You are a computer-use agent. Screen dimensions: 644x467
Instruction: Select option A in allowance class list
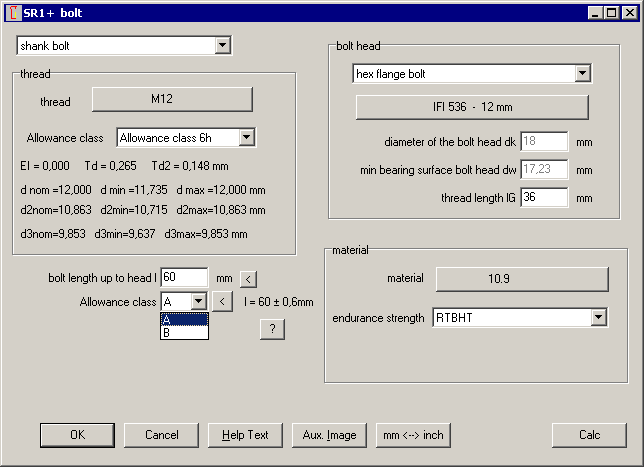point(184,320)
